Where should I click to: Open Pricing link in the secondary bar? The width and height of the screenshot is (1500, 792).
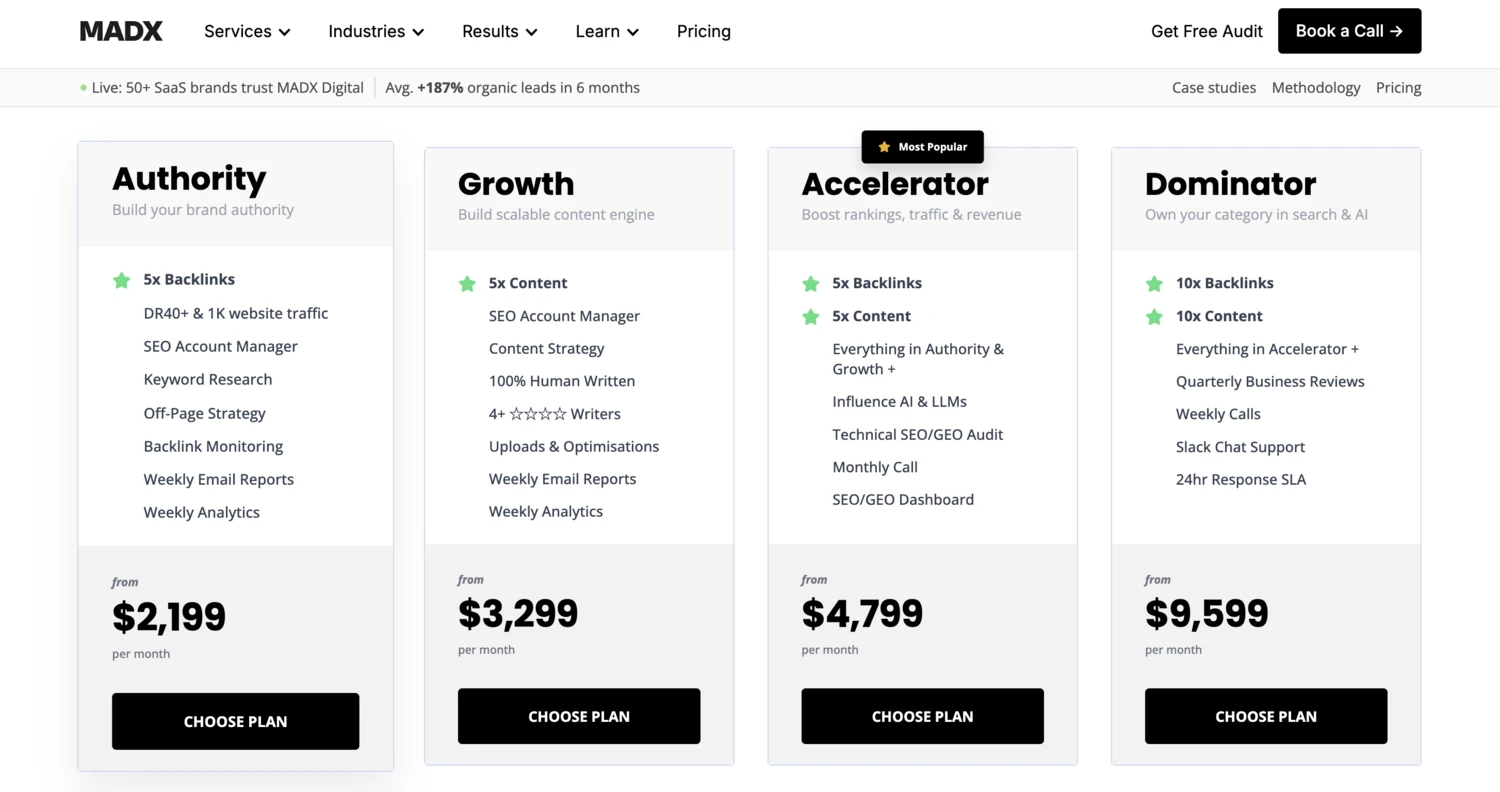(1399, 88)
